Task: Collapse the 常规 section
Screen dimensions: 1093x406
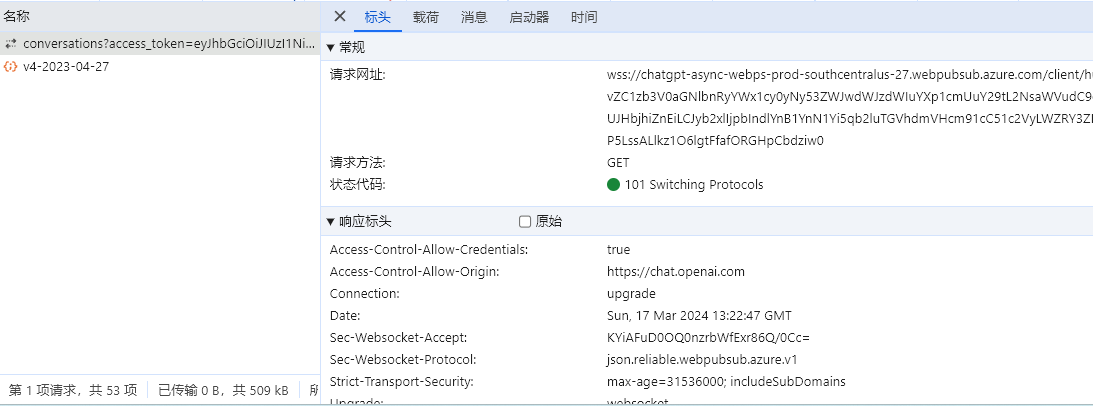Action: point(331,47)
